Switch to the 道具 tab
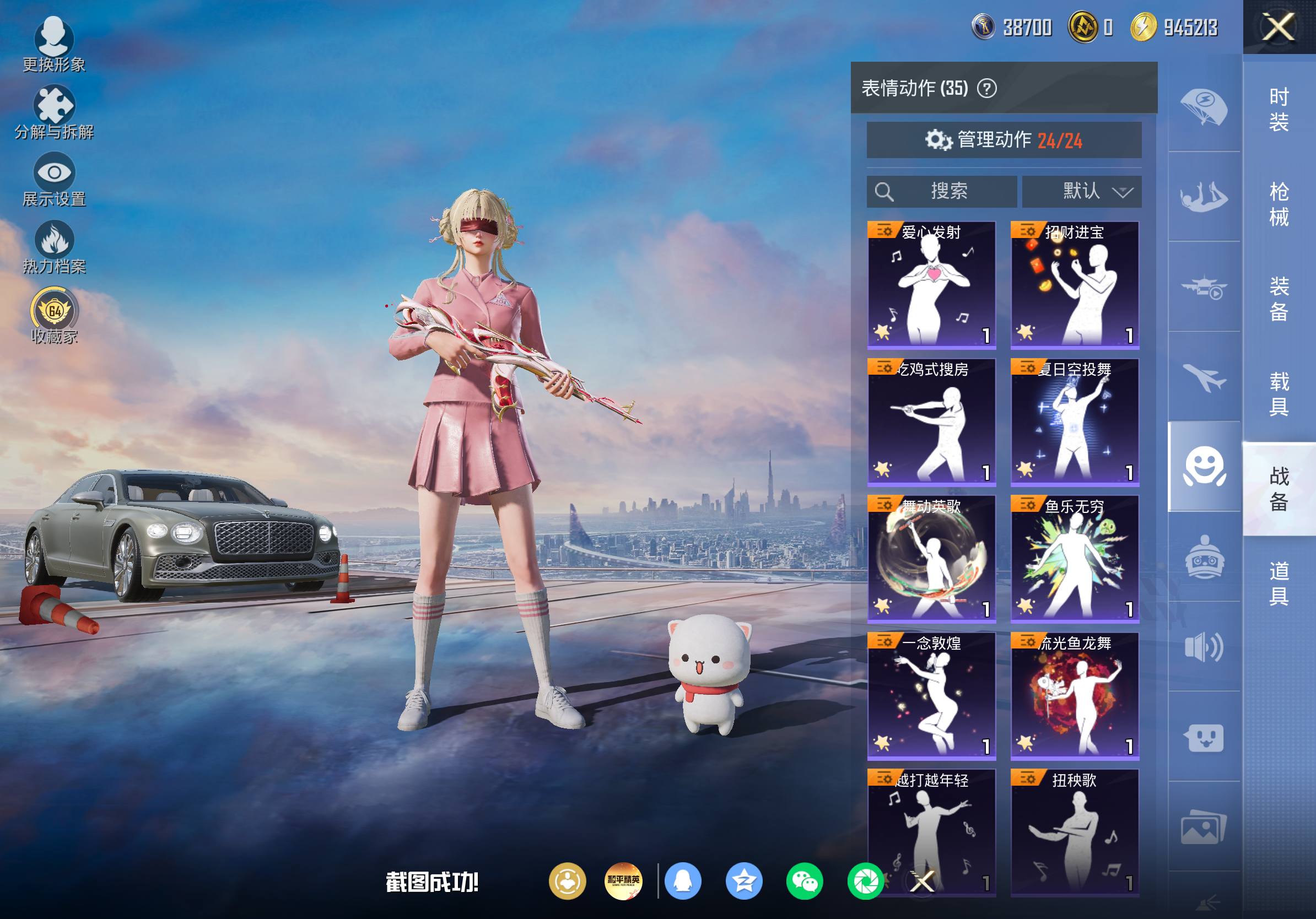Viewport: 1316px width, 919px height. (x=1279, y=584)
